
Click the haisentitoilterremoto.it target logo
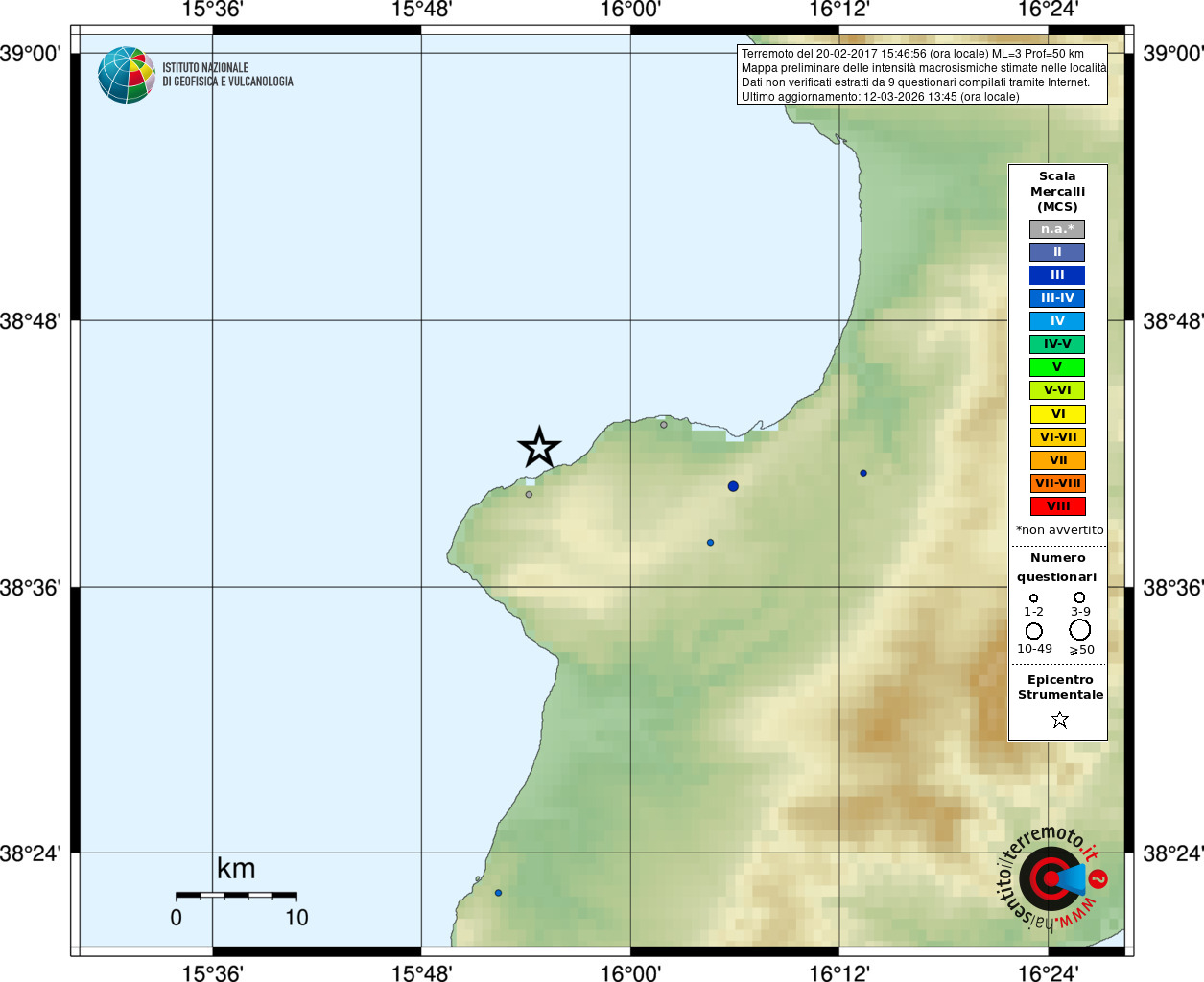[x=1053, y=877]
